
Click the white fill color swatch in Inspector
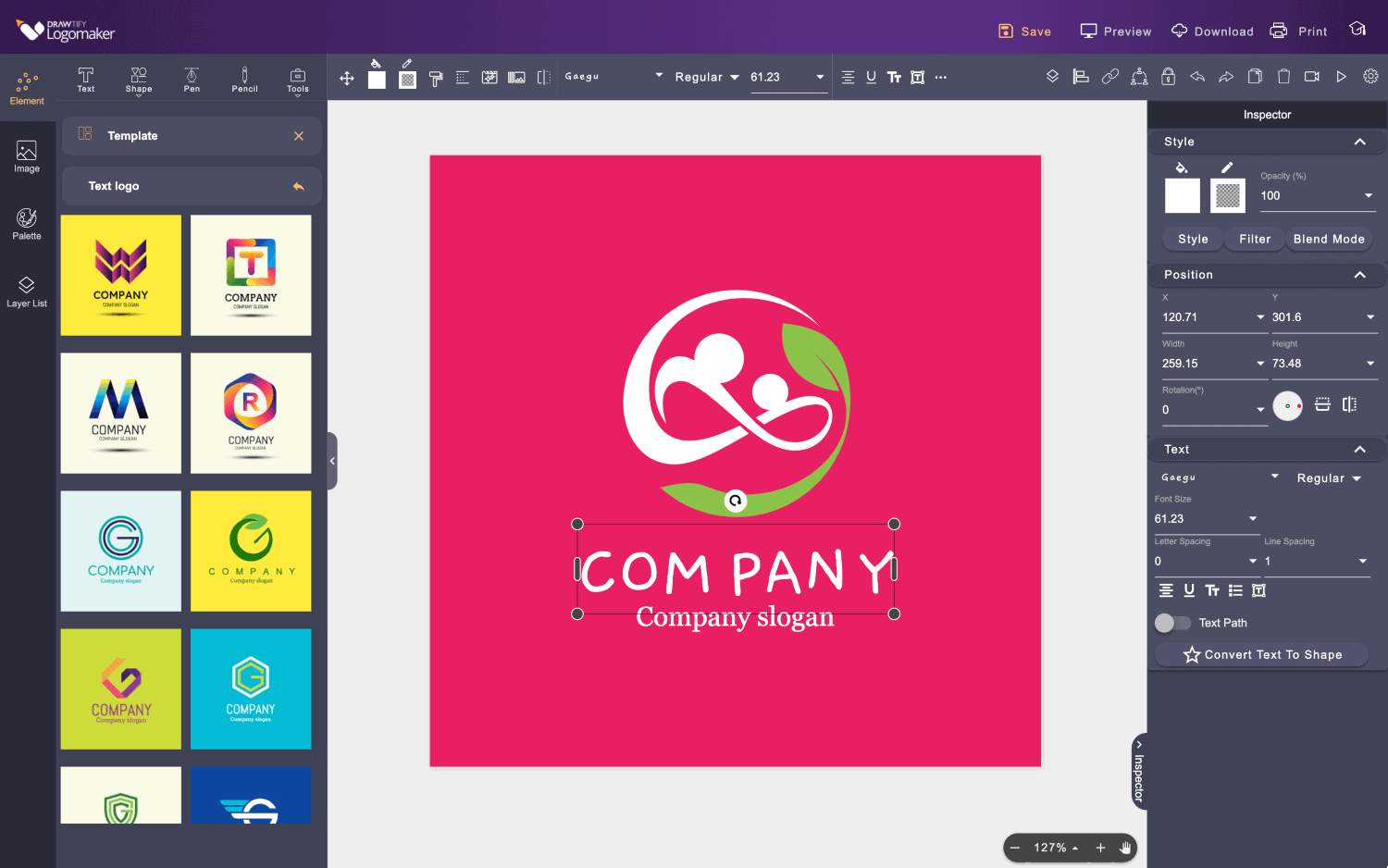[x=1182, y=196]
